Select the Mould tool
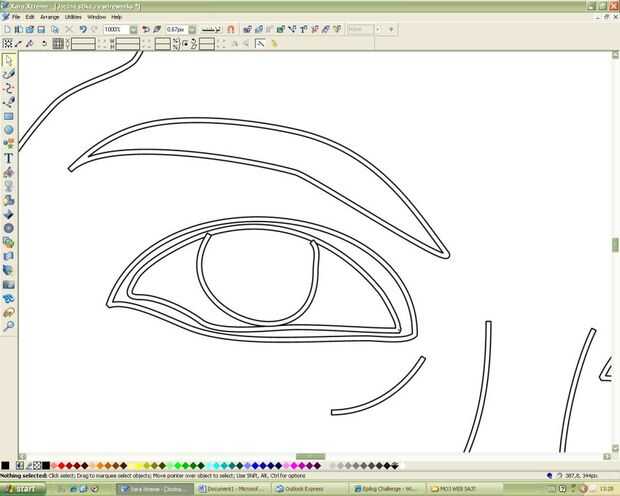The height and width of the screenshot is (496, 620). point(8,256)
